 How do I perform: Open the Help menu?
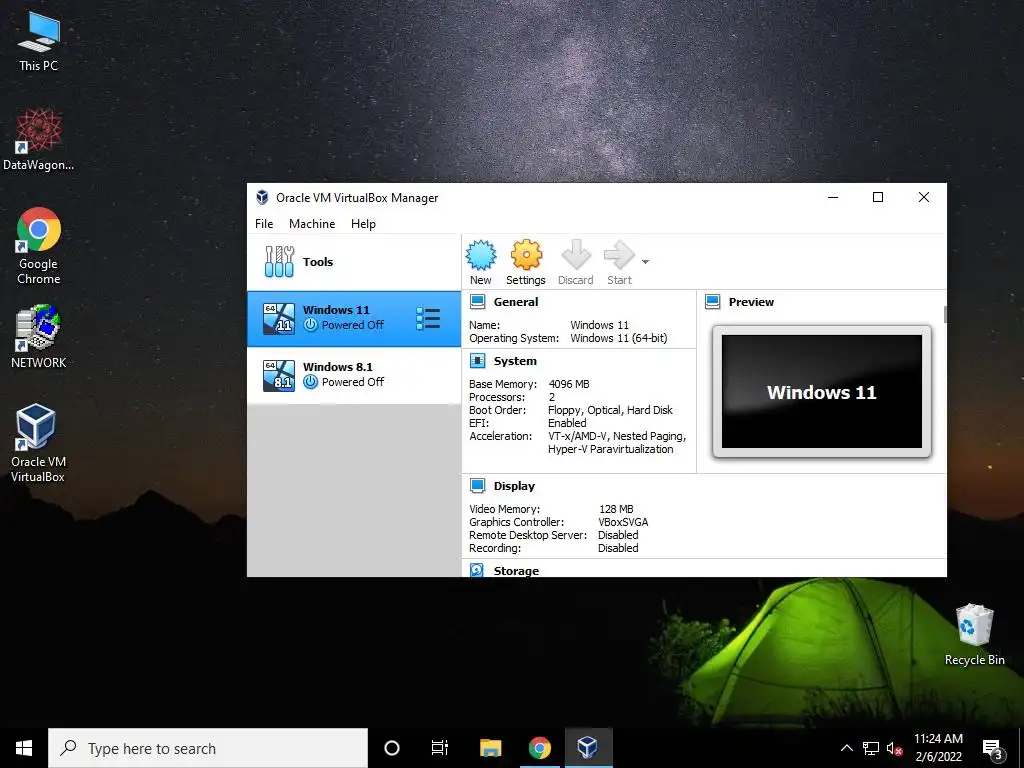(363, 223)
